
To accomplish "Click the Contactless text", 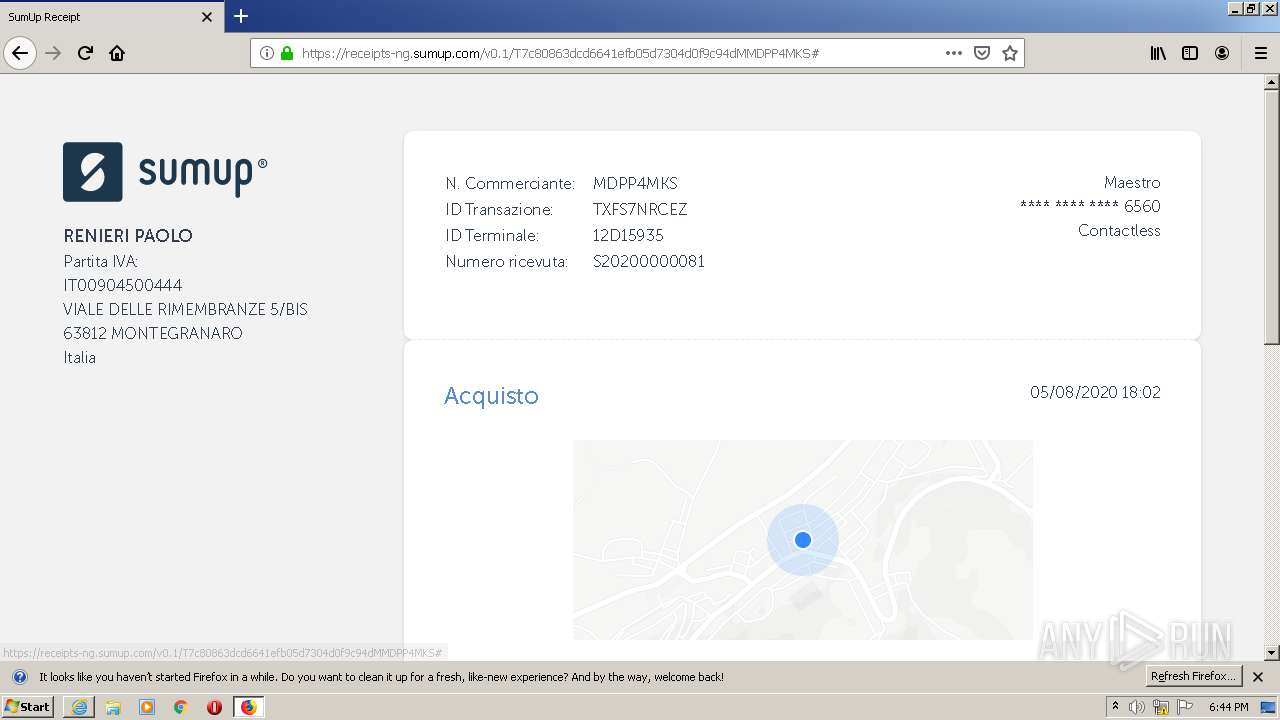I will pos(1119,231).
